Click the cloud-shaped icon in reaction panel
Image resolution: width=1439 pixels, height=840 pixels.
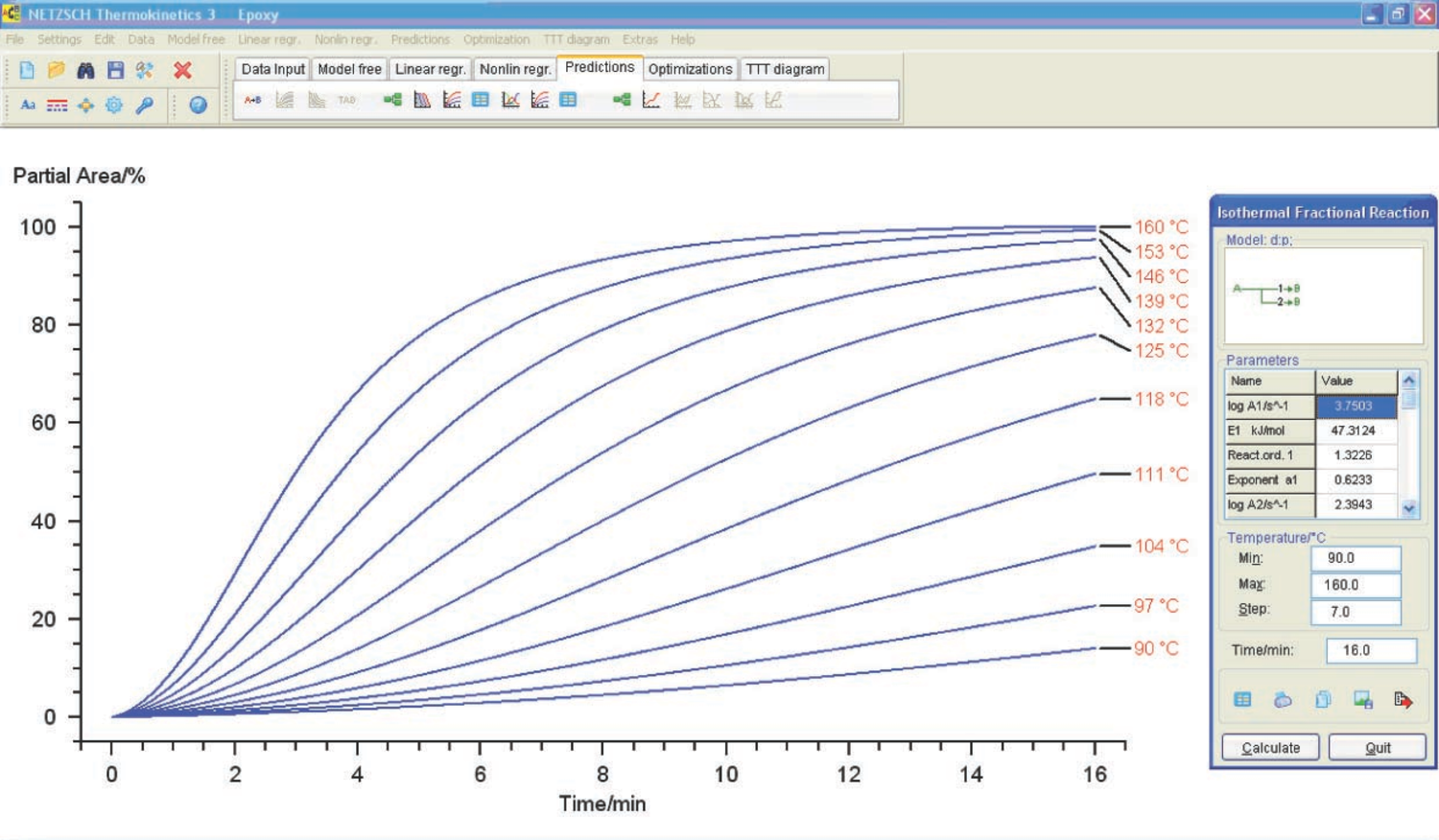tap(1283, 700)
